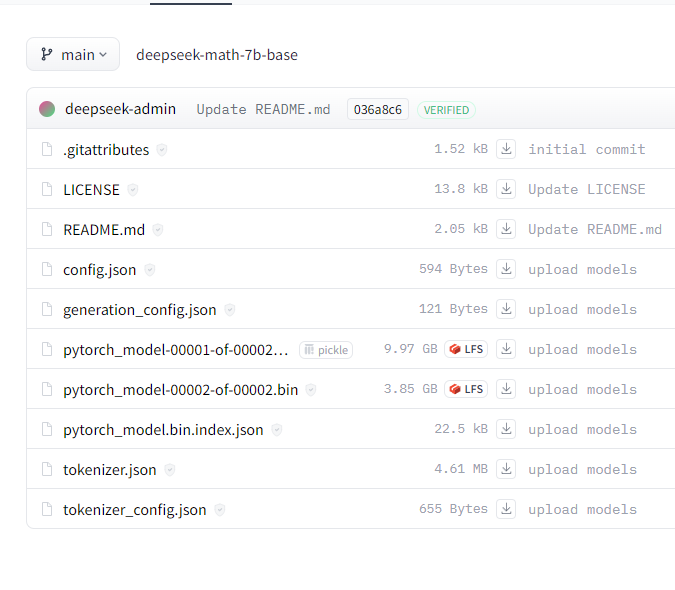Open the deepseek-math-7b-base repository link
The width and height of the screenshot is (675, 590).
click(x=217, y=55)
